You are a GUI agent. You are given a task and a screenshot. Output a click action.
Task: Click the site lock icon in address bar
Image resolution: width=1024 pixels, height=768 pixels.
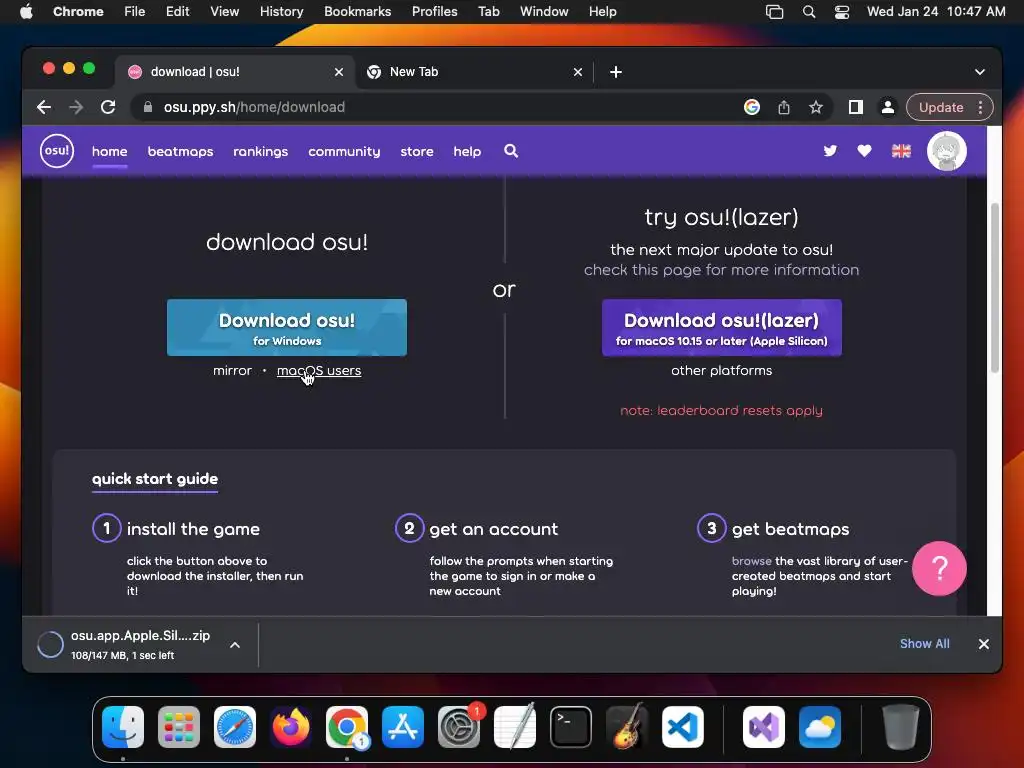coord(148,107)
